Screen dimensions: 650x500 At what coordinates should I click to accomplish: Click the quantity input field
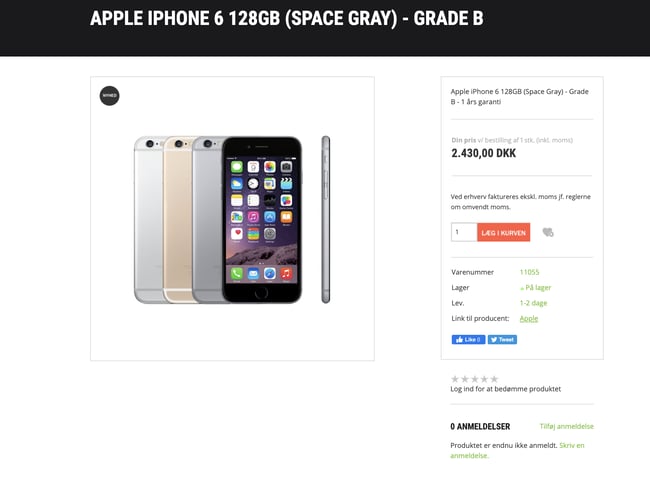coord(464,232)
